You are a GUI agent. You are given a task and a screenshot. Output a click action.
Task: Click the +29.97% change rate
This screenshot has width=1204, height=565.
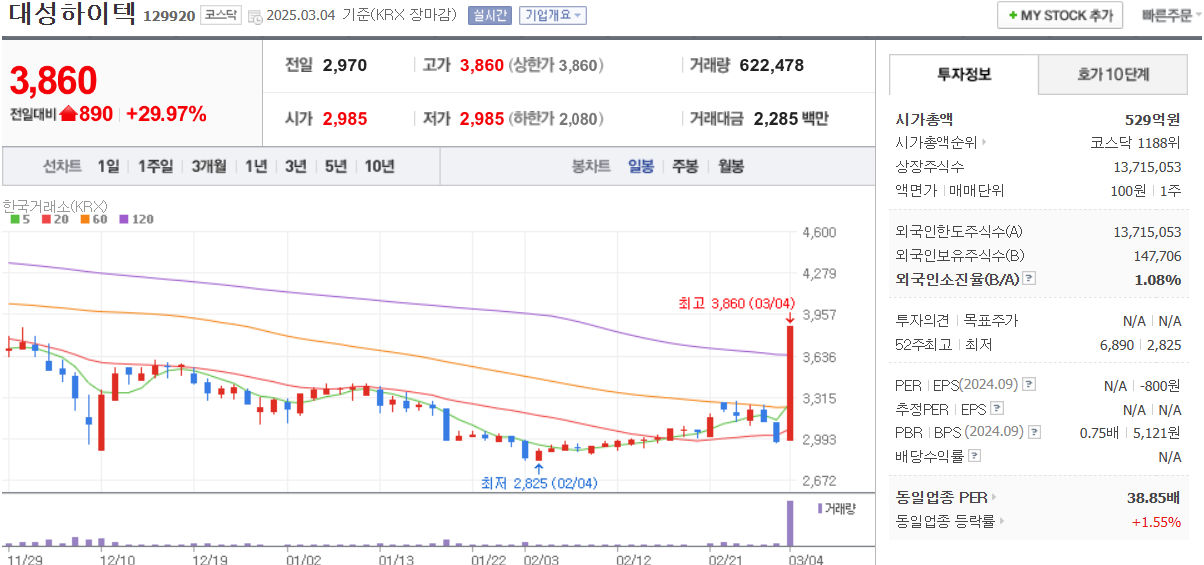tap(166, 114)
